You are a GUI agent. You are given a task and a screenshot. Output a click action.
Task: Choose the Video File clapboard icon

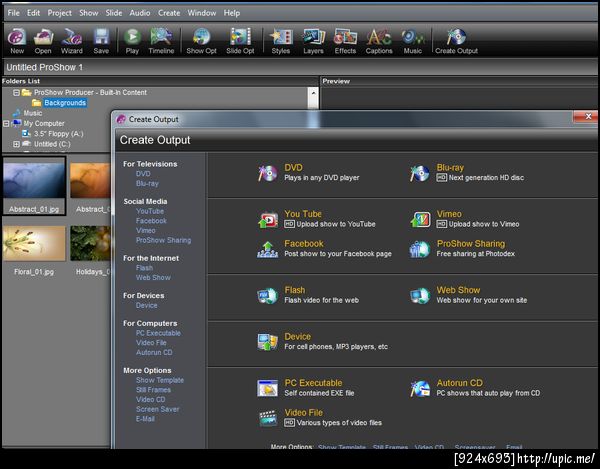[x=267, y=418]
